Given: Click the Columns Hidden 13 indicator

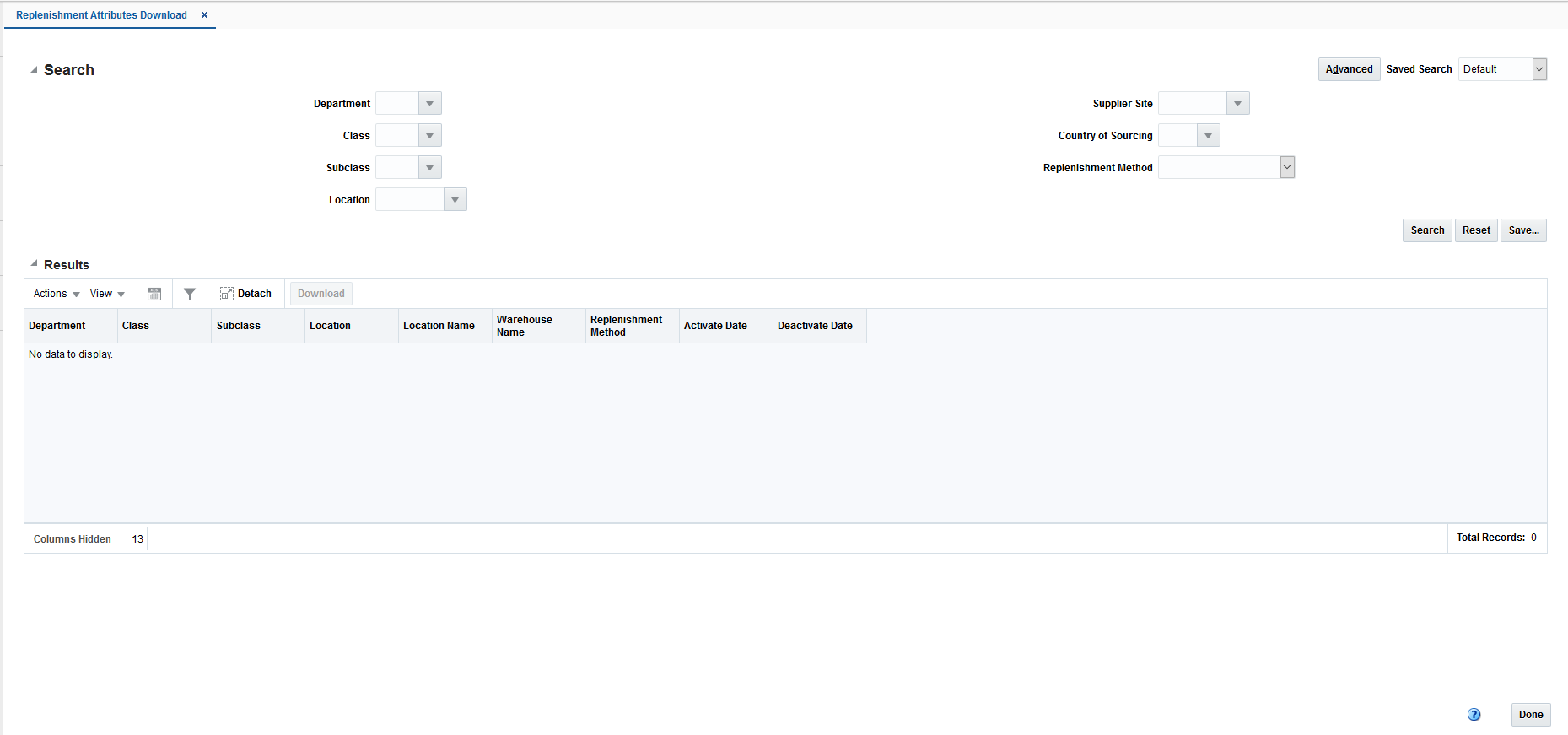Looking at the screenshot, I should [x=88, y=539].
